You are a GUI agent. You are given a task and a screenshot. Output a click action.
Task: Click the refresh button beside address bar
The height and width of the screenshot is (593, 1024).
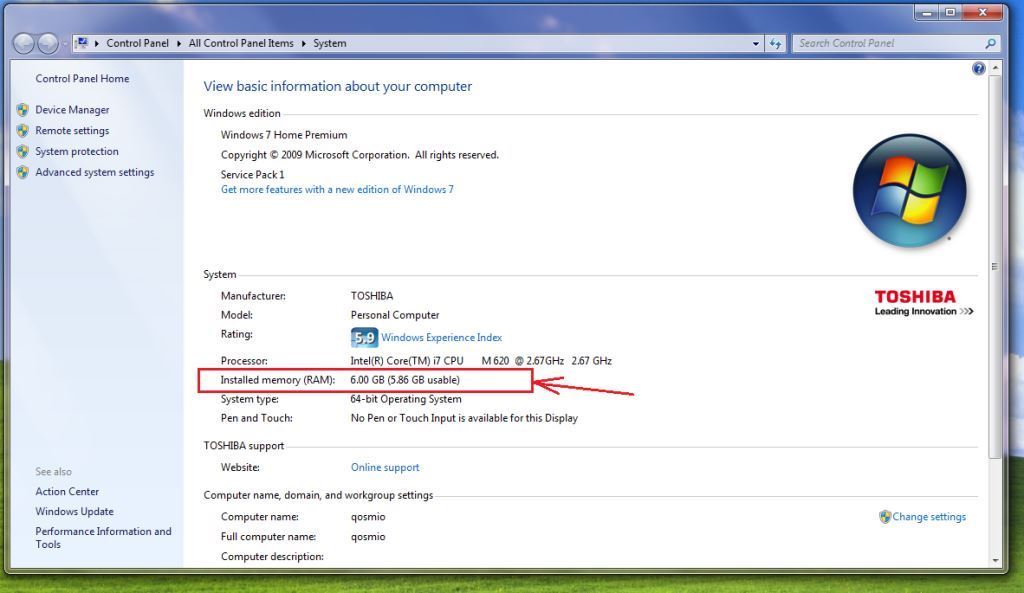pos(775,43)
